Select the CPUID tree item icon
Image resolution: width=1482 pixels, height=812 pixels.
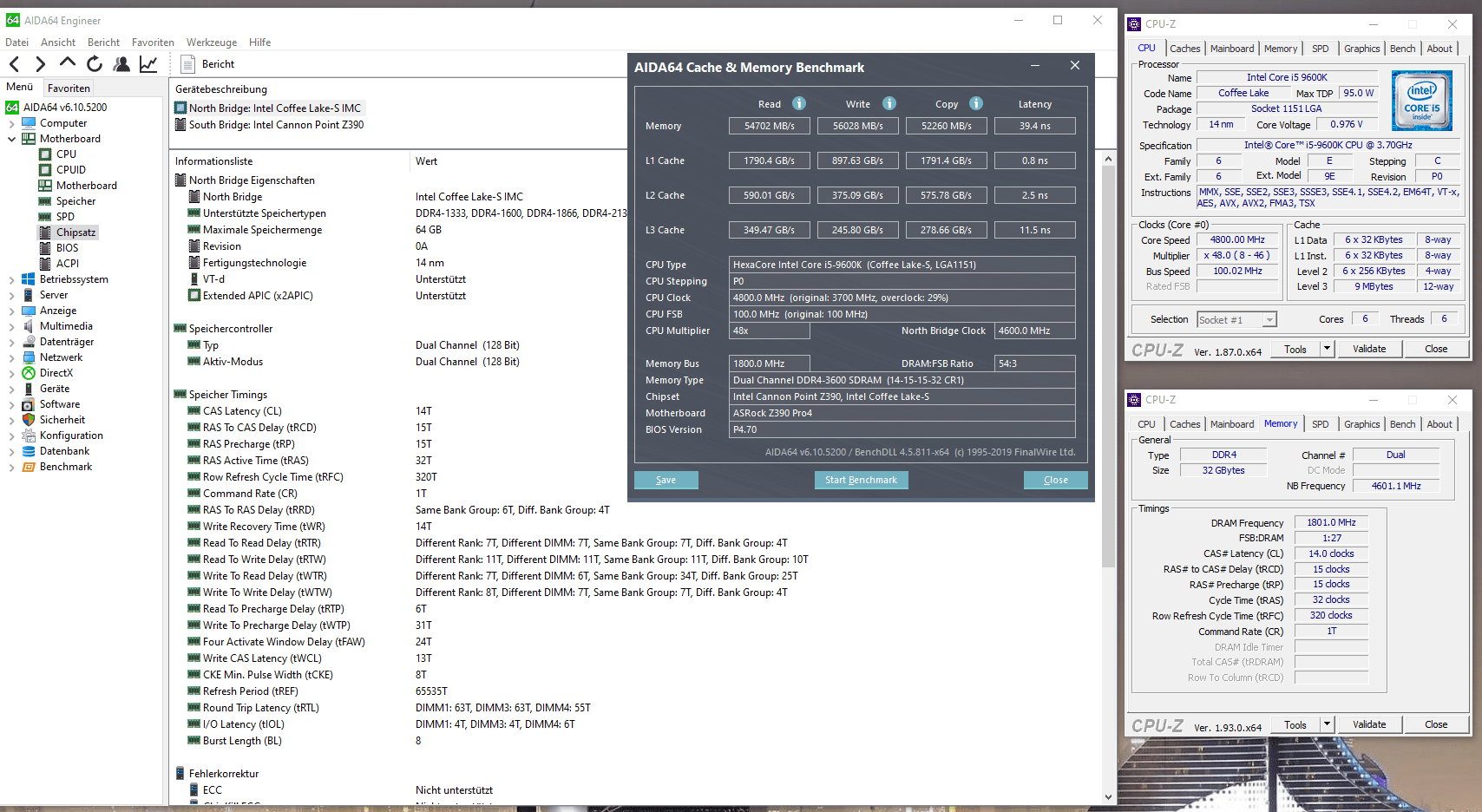45,170
